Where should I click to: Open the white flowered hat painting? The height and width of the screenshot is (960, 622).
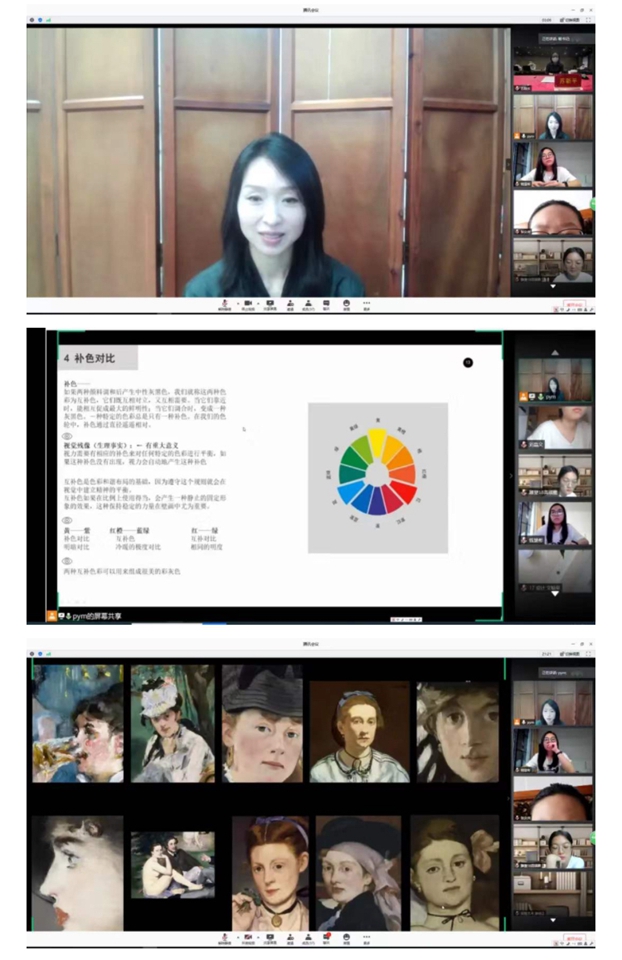click(x=173, y=724)
